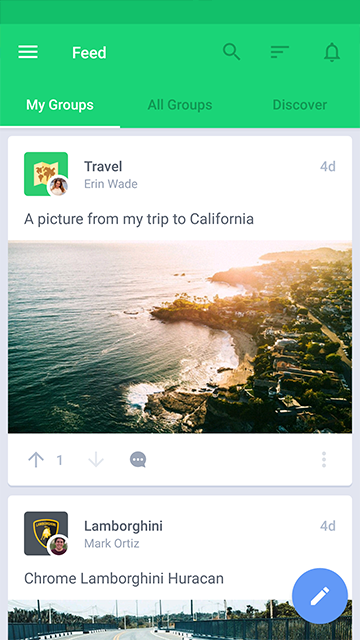Open the Chrome Lamborghini Huracan photo
The image size is (360, 640).
pos(180,620)
